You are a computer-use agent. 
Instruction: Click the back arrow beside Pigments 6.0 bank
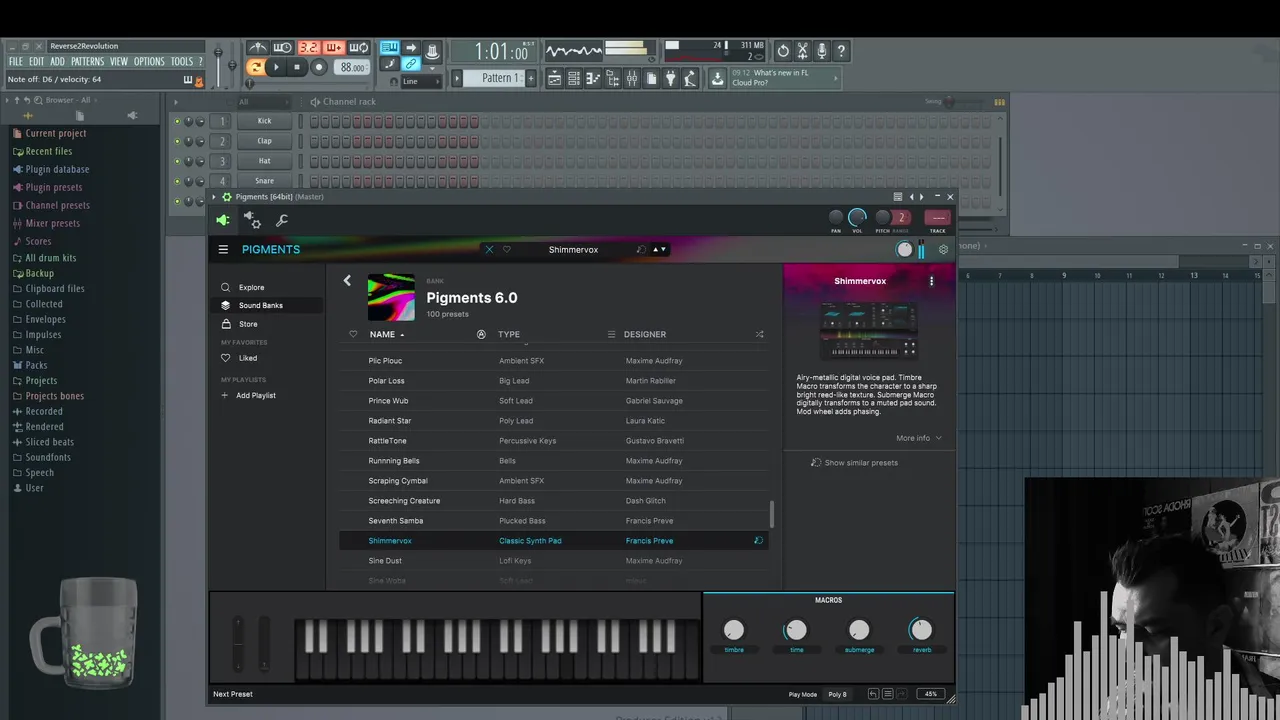[347, 281]
